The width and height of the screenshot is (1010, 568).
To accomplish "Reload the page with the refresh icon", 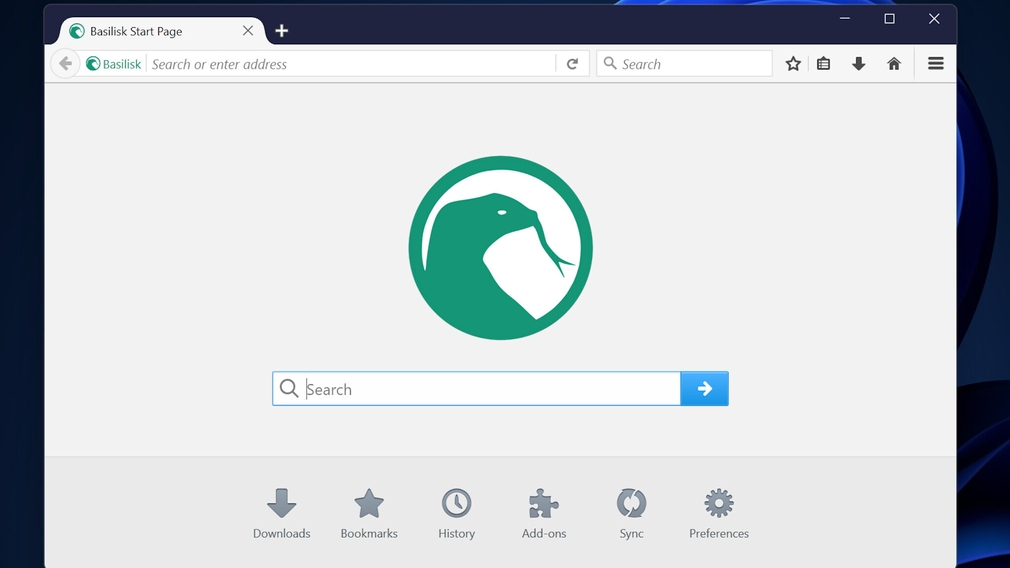I will coord(572,64).
